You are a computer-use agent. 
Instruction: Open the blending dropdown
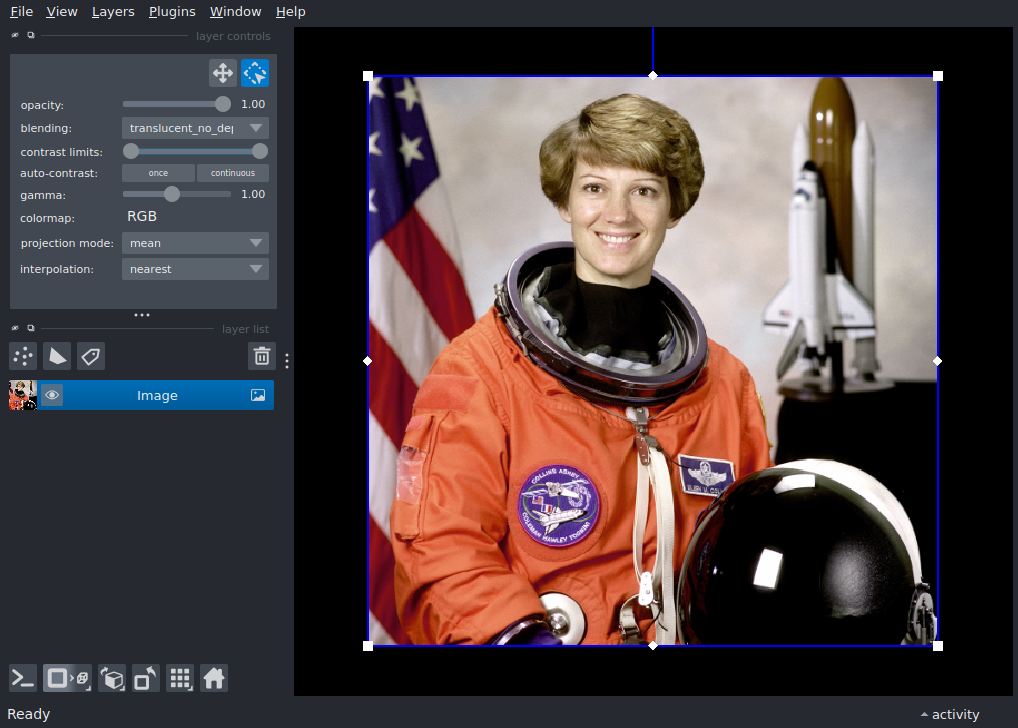(194, 127)
